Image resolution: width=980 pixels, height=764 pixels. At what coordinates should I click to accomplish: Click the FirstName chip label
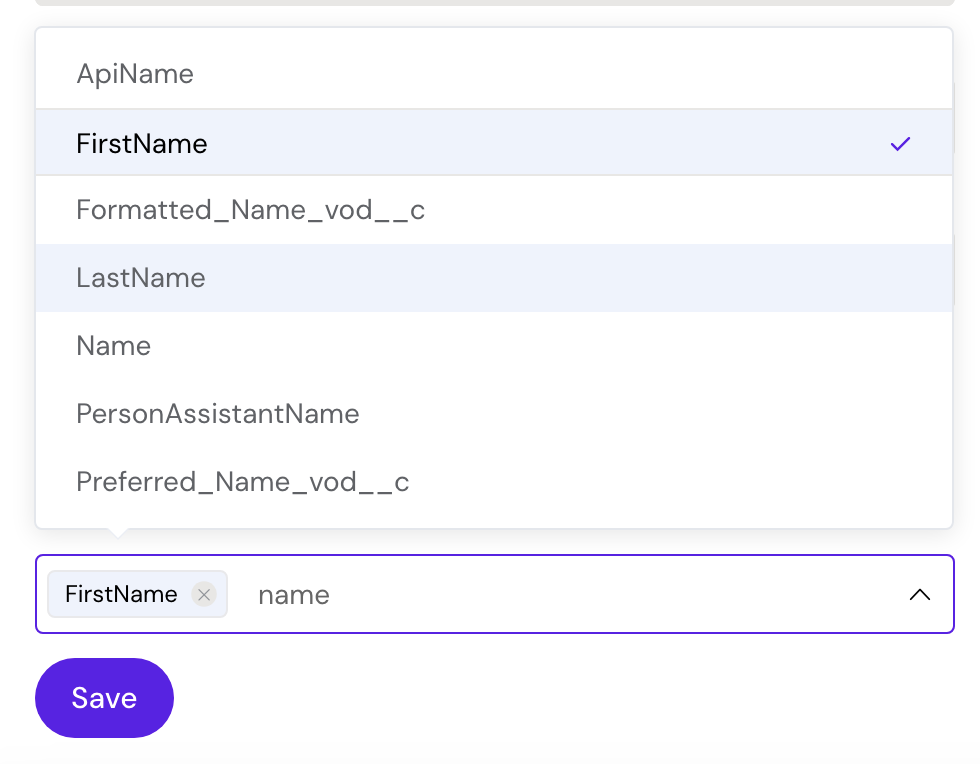click(121, 595)
